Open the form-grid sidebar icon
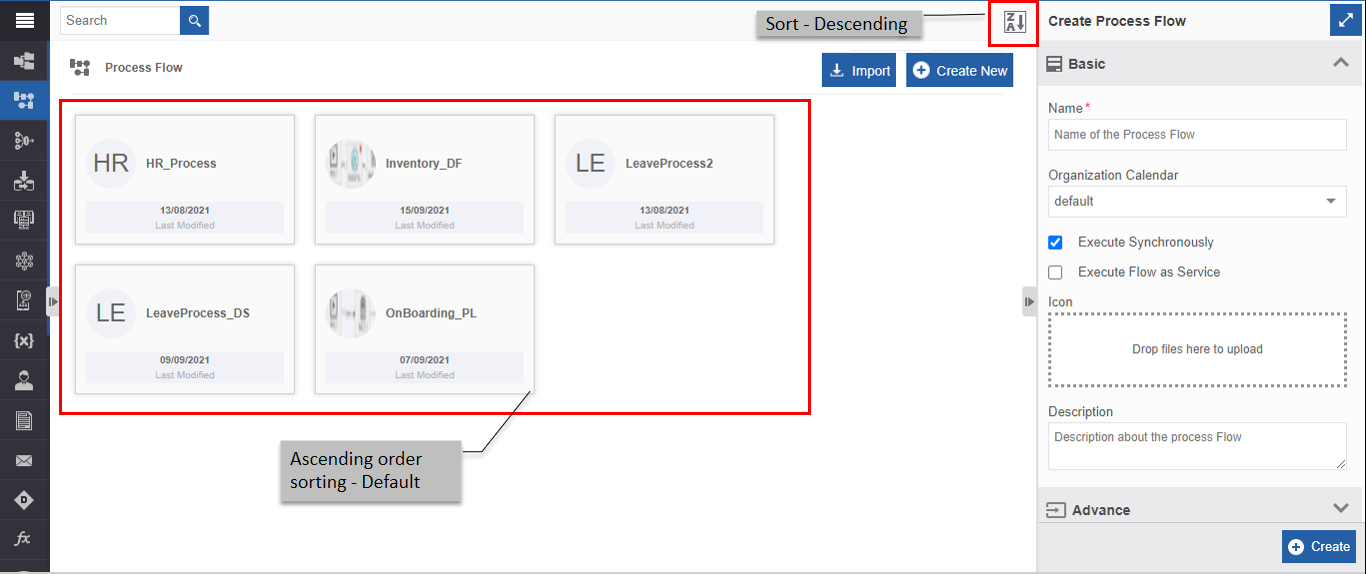Viewport: 1366px width, 574px height. coord(24,220)
